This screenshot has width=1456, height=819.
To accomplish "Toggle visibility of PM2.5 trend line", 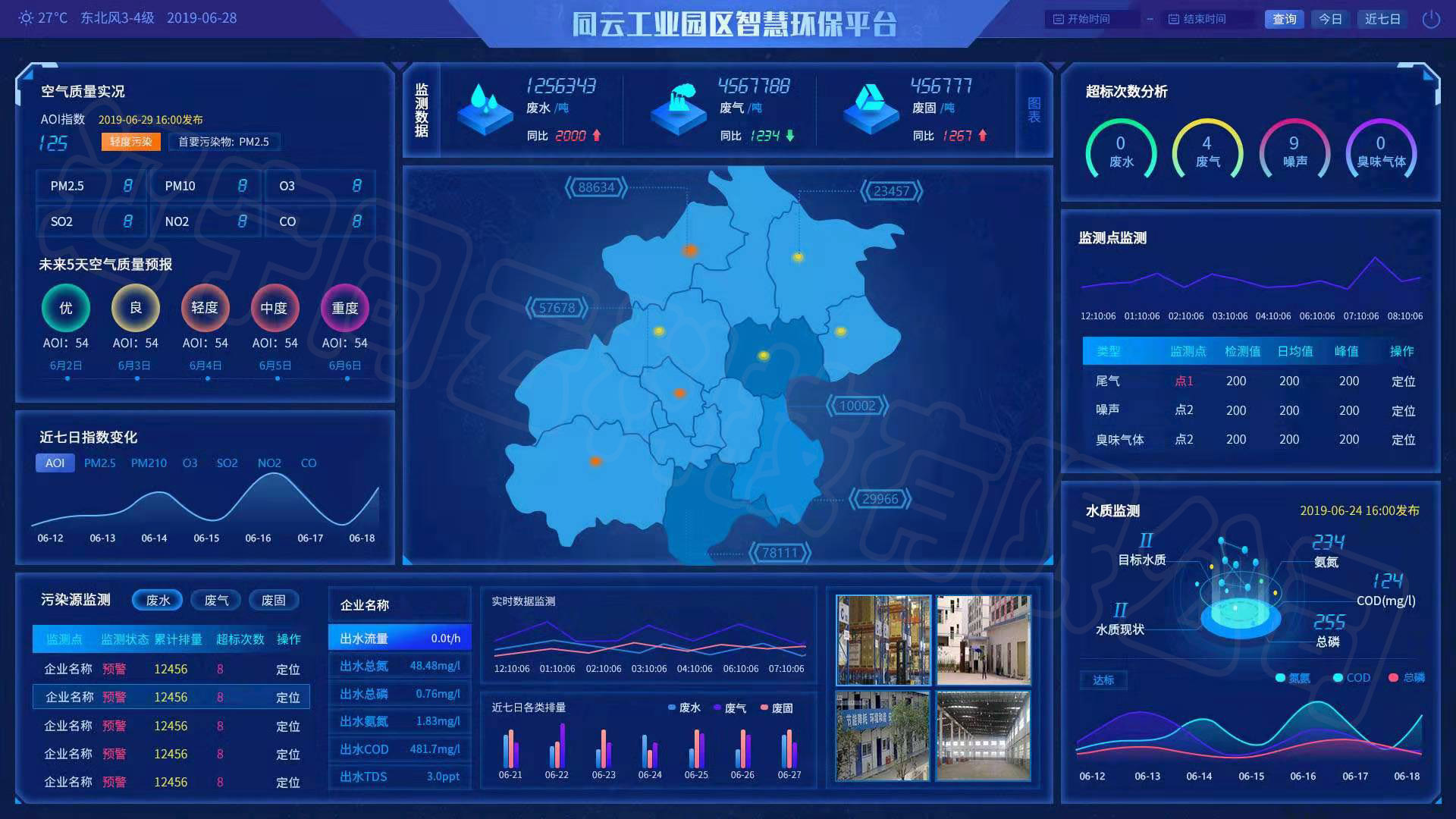I will 100,463.
